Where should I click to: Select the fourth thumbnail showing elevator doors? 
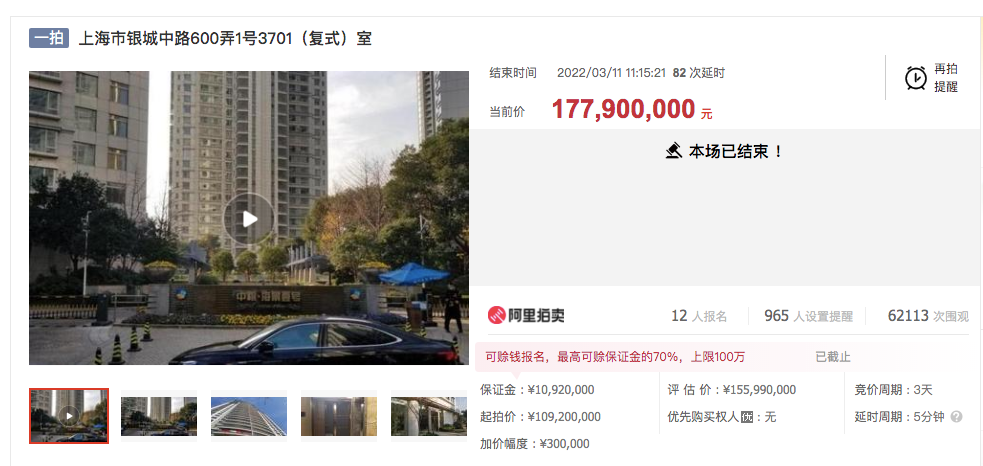(x=339, y=416)
